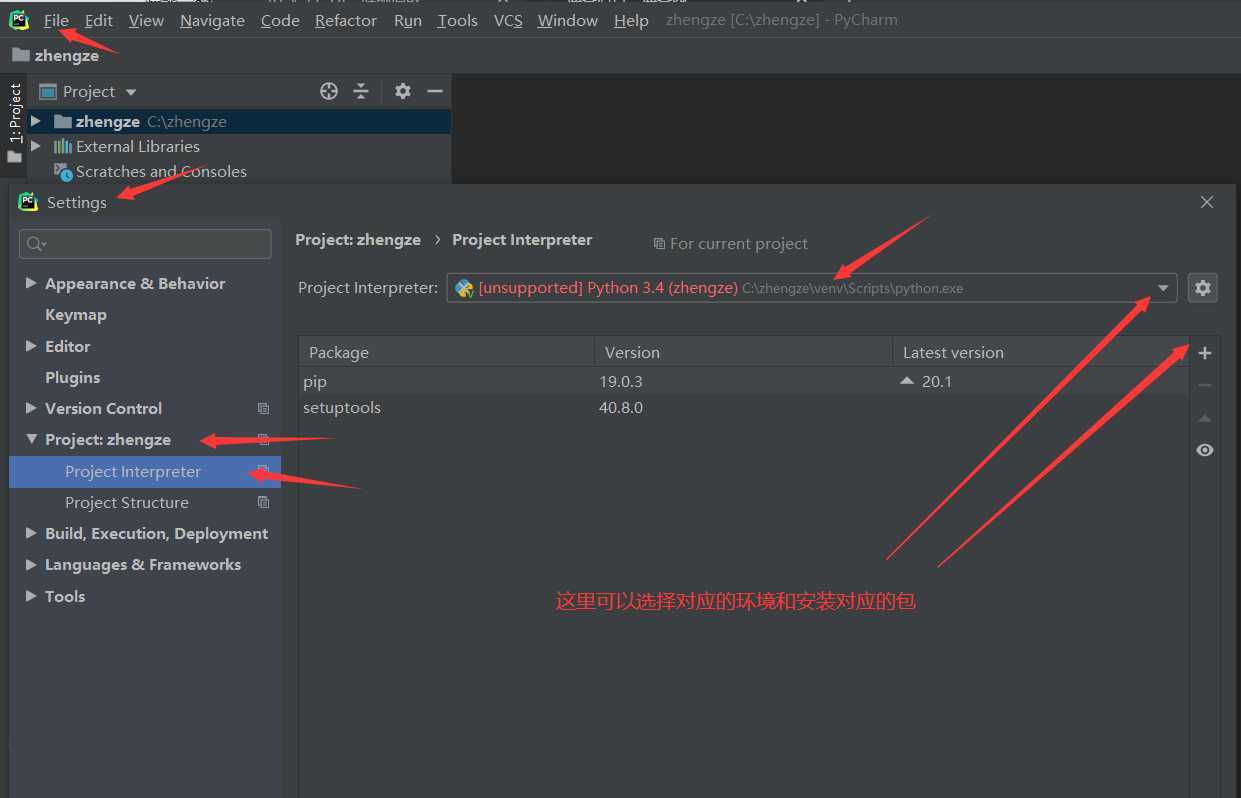This screenshot has height=798, width=1241.
Task: Select the setuptools package row
Action: 743,407
